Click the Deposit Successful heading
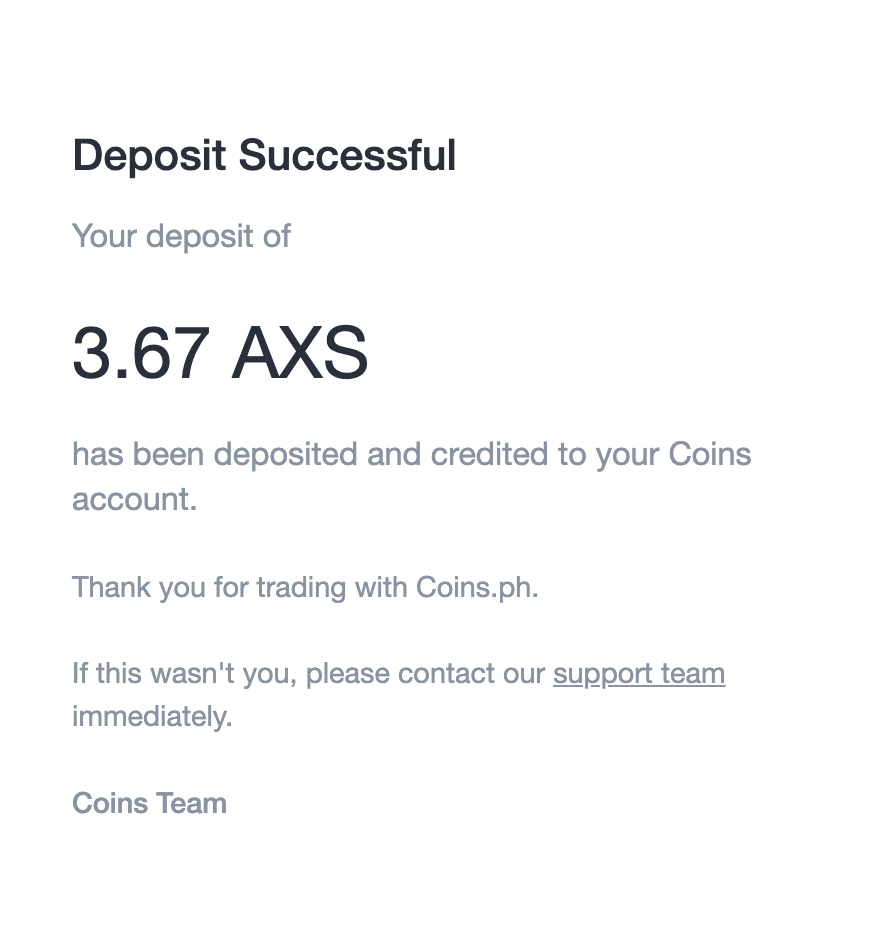Image resolution: width=874 pixels, height=928 pixels. point(264,156)
